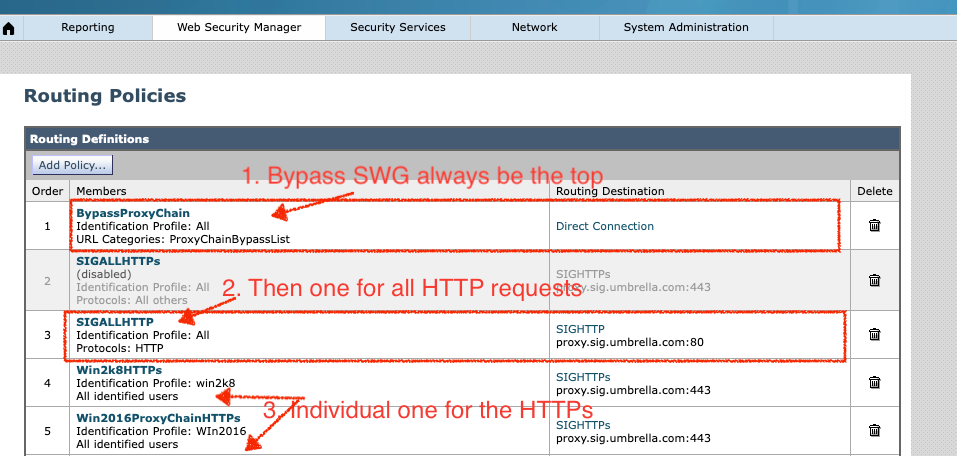
Task: Delete the SIGALLHTTP policy with trash icon
Action: point(875,334)
